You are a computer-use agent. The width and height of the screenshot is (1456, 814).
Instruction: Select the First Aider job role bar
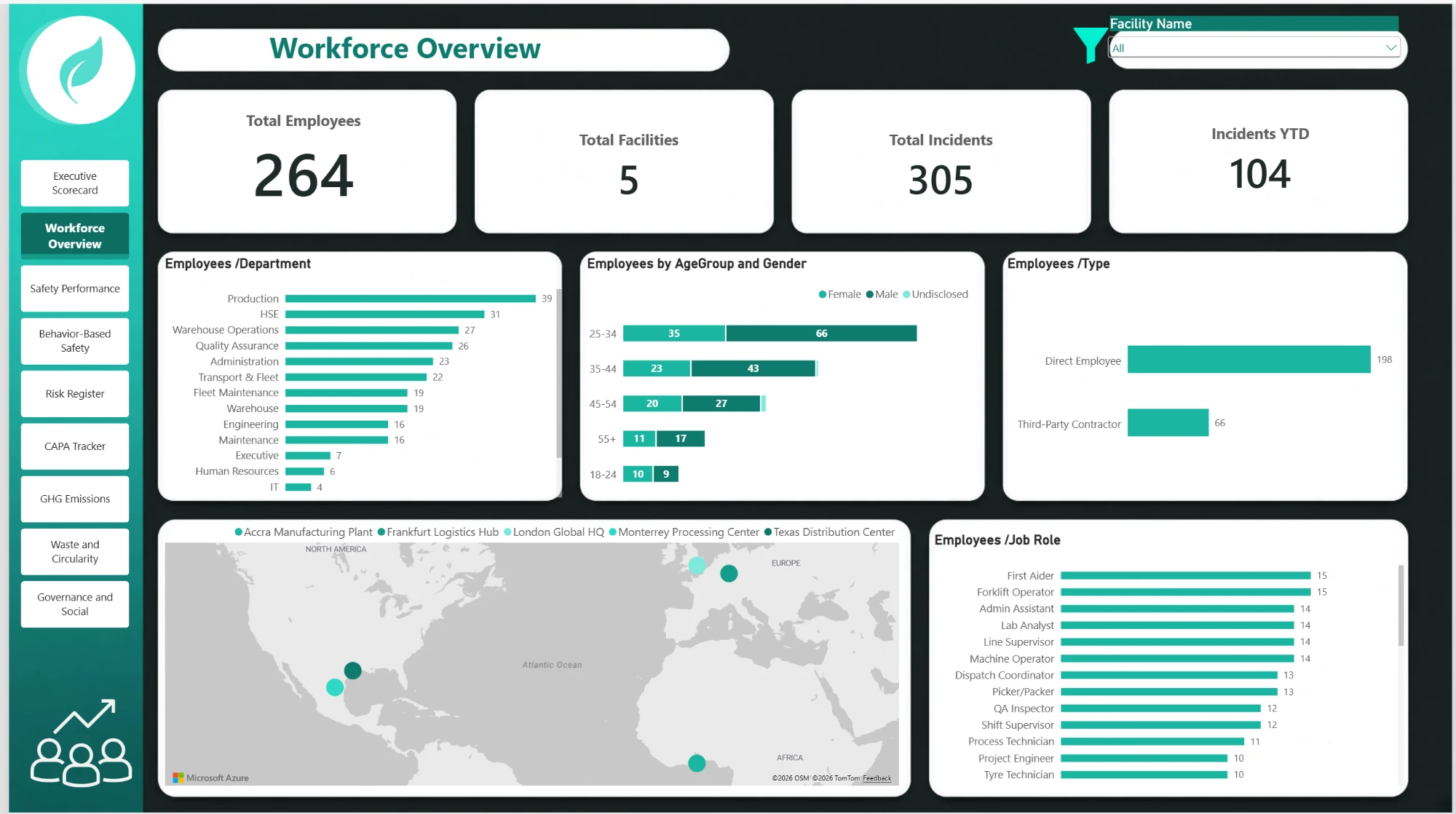coord(1185,576)
